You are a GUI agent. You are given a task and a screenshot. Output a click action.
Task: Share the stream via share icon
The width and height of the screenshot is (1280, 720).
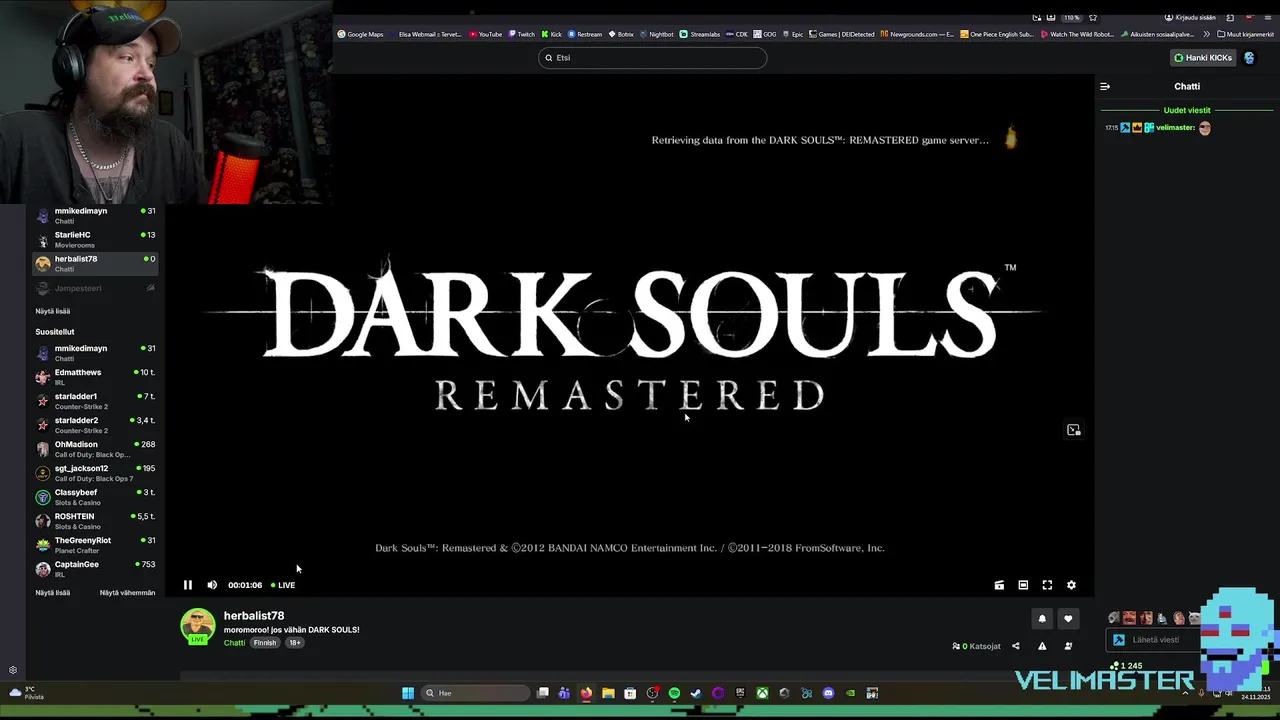pos(1016,646)
